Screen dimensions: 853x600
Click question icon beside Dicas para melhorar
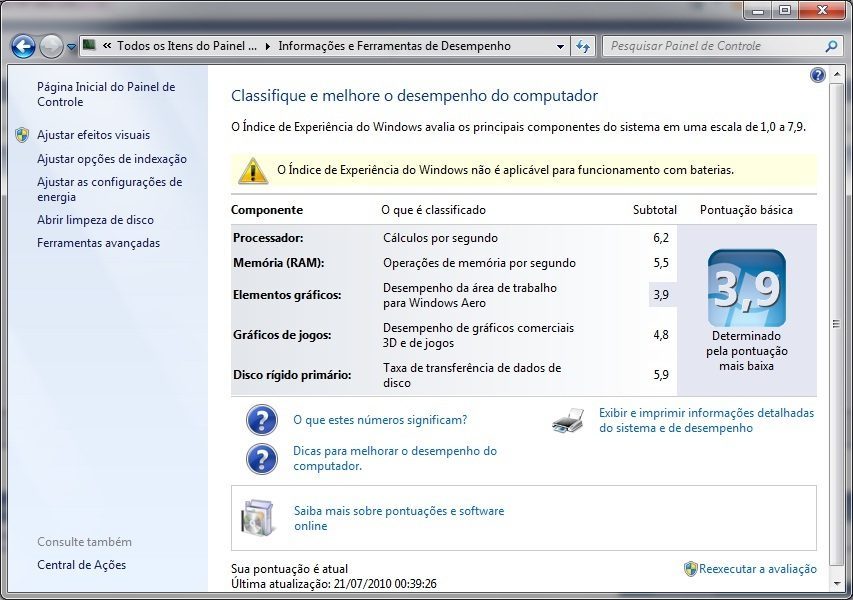click(x=262, y=459)
